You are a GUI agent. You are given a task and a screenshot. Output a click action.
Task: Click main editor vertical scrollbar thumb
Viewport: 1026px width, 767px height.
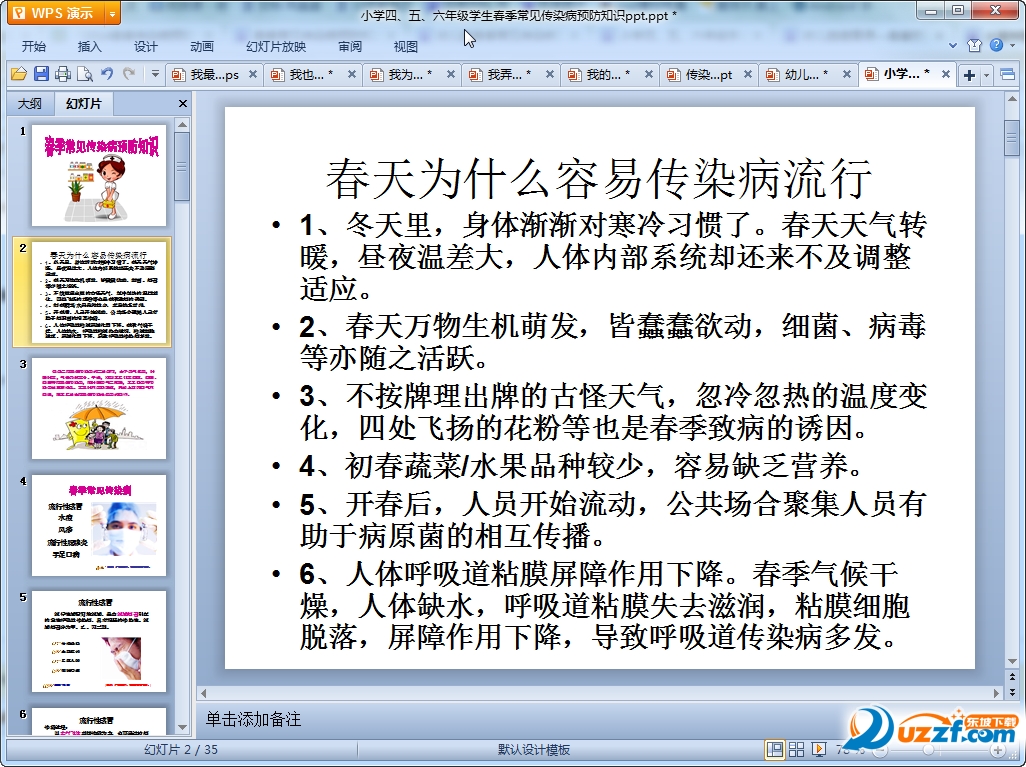pyautogui.click(x=1012, y=137)
